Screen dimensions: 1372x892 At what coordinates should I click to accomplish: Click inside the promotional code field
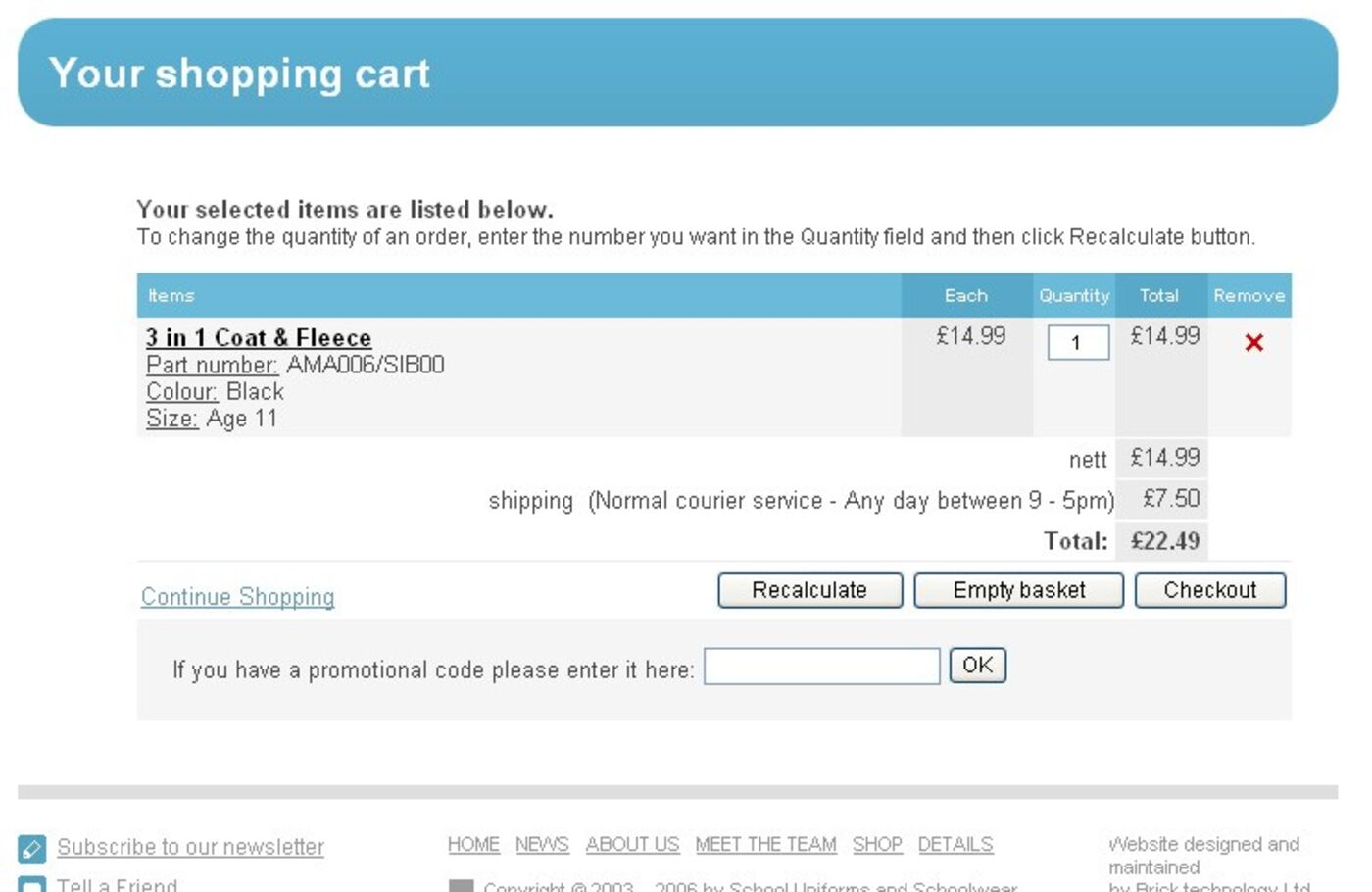pyautogui.click(x=821, y=667)
